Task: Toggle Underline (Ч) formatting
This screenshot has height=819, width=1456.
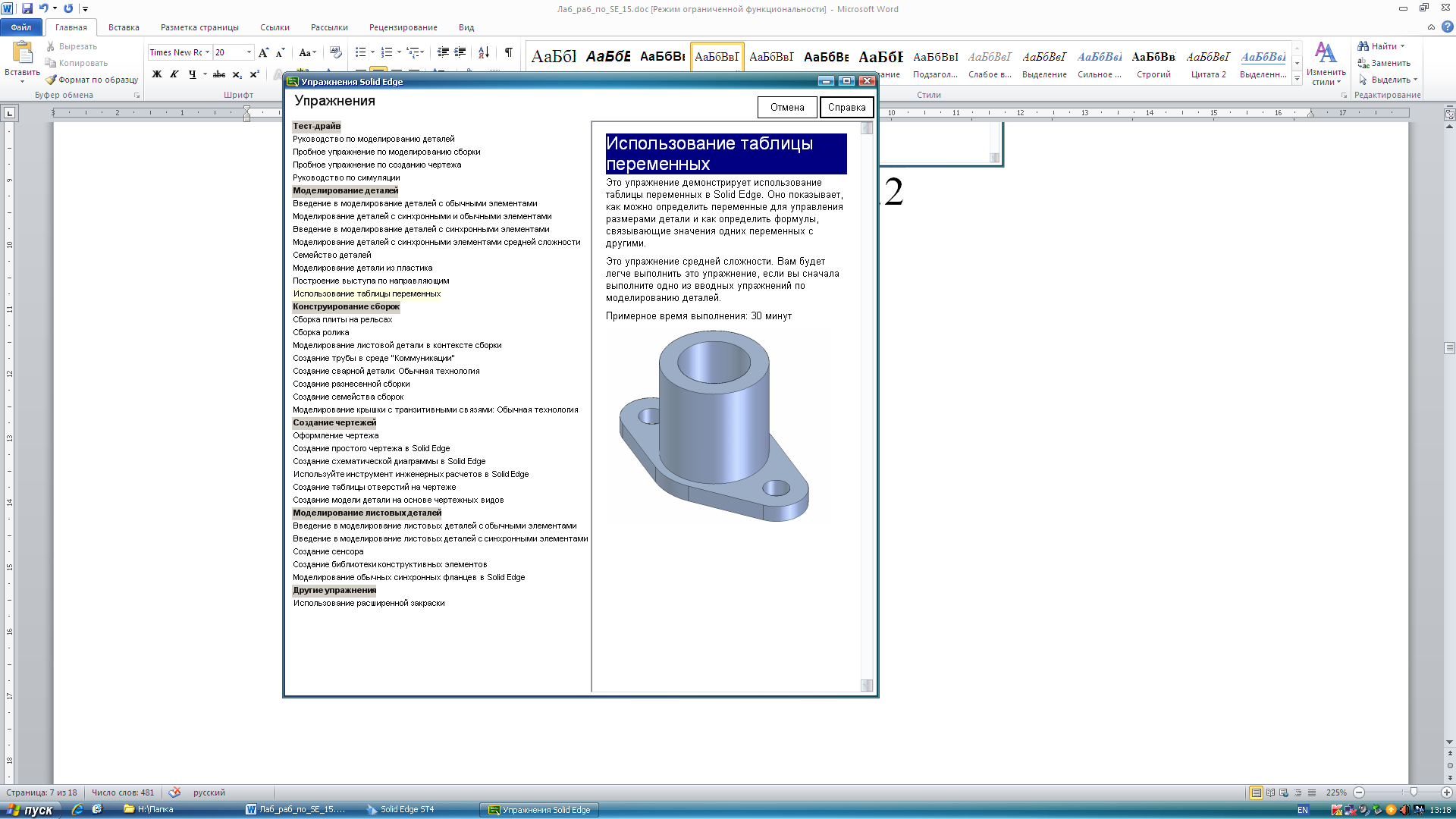Action: point(192,74)
